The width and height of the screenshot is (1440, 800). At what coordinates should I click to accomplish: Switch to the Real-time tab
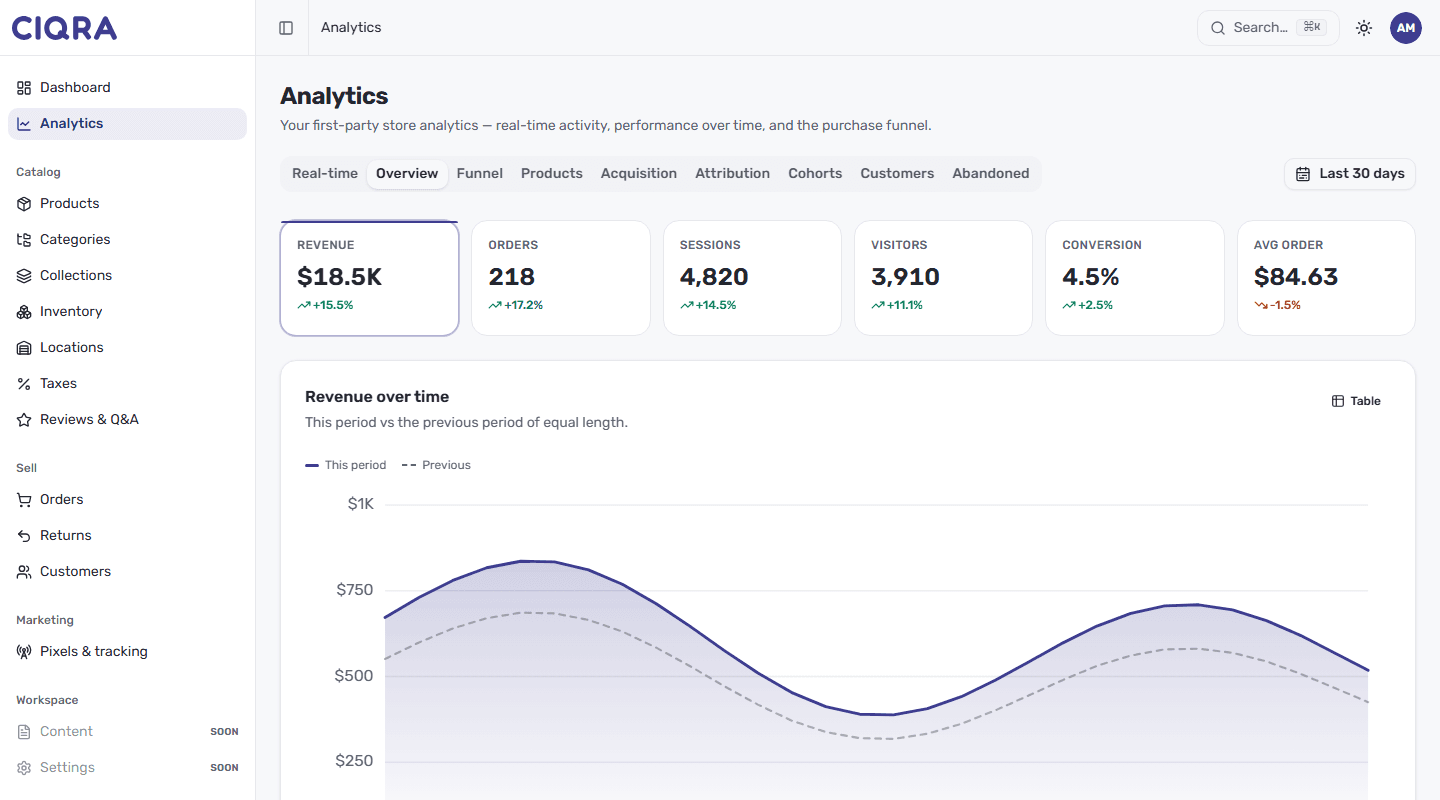tap(325, 174)
